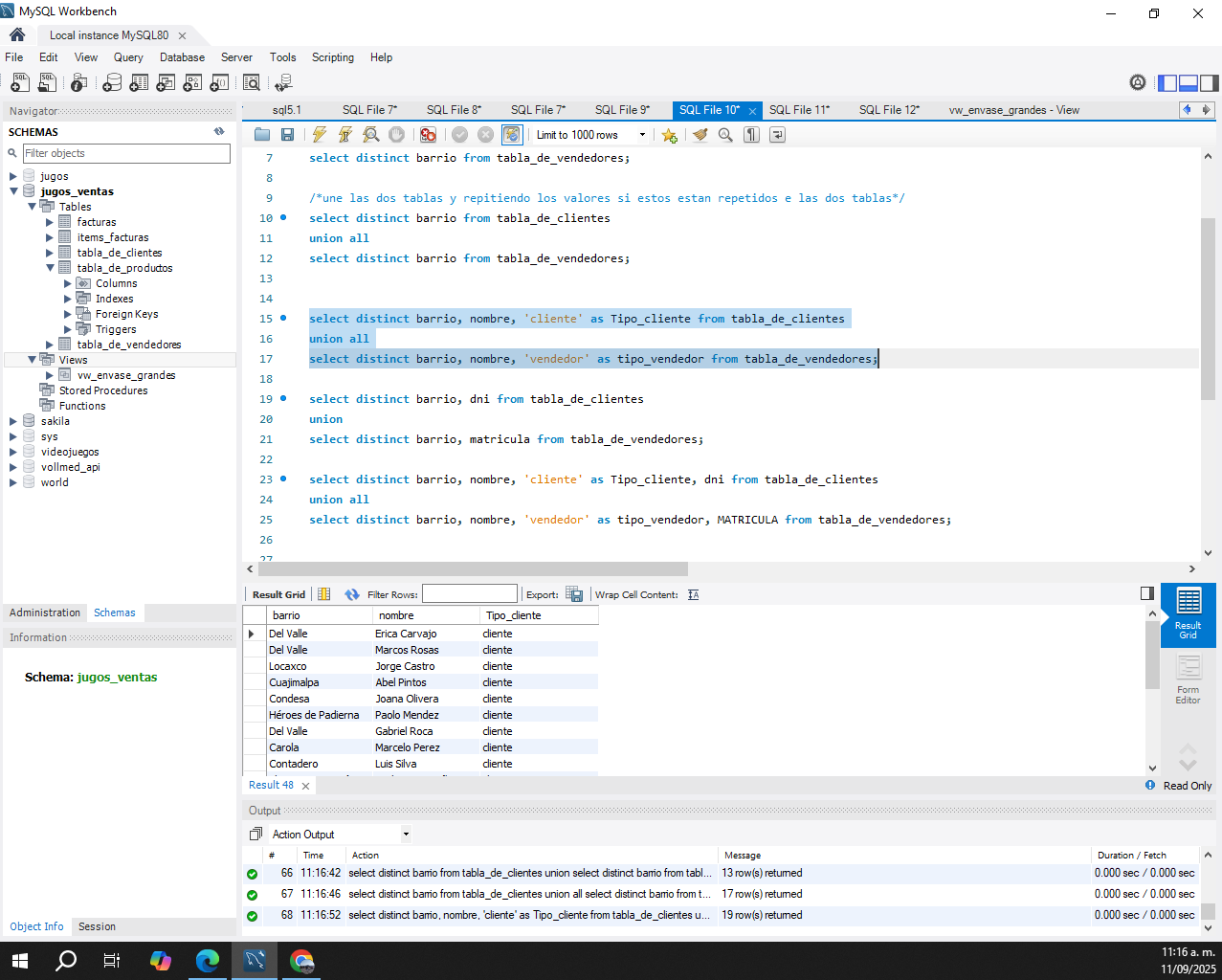Viewport: 1222px width, 980px height.
Task: Switch to the SQL File 11* tab
Action: [799, 110]
